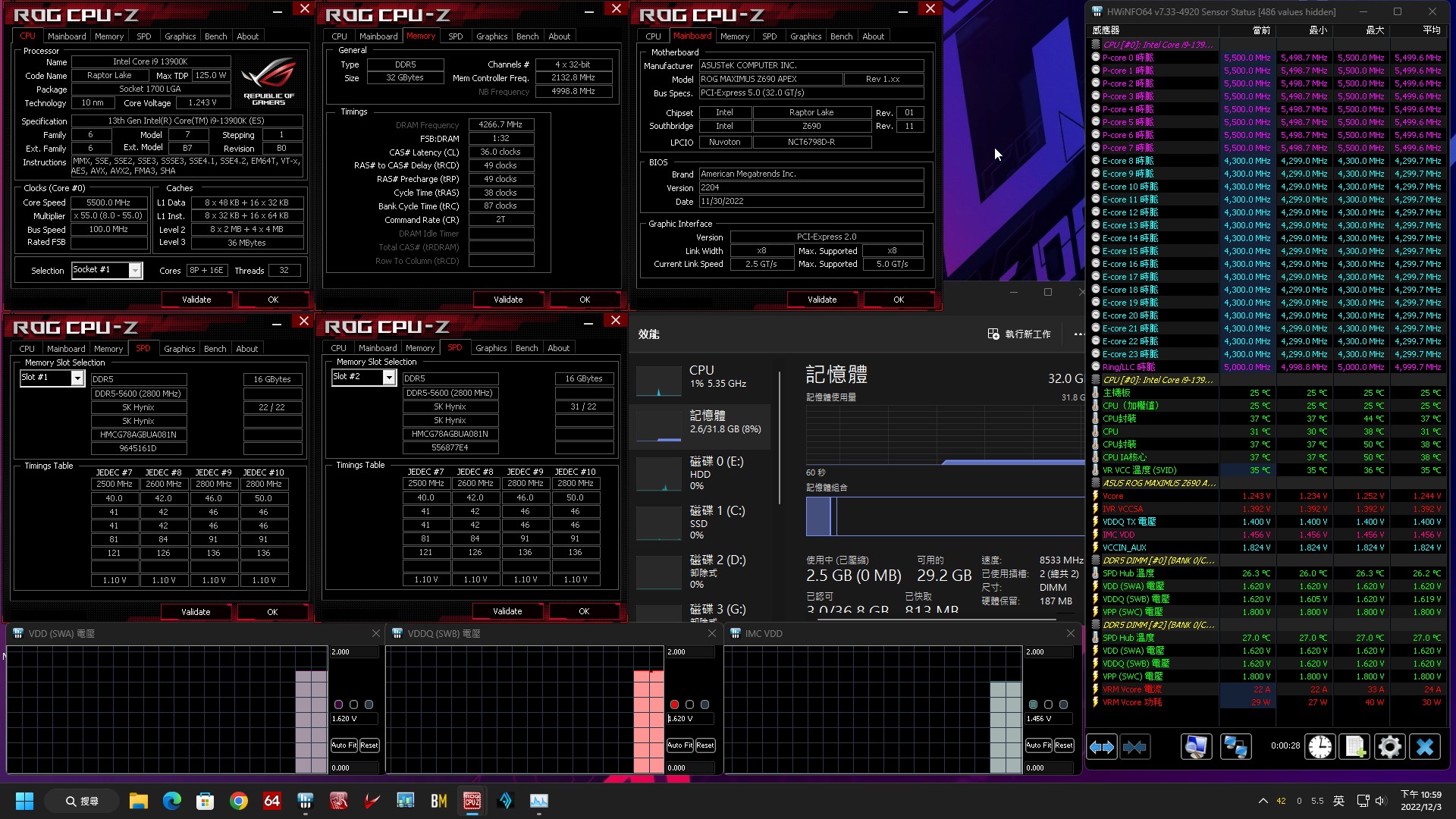Click the volume speaker tray icon
This screenshot has height=819, width=1456.
point(1380,801)
